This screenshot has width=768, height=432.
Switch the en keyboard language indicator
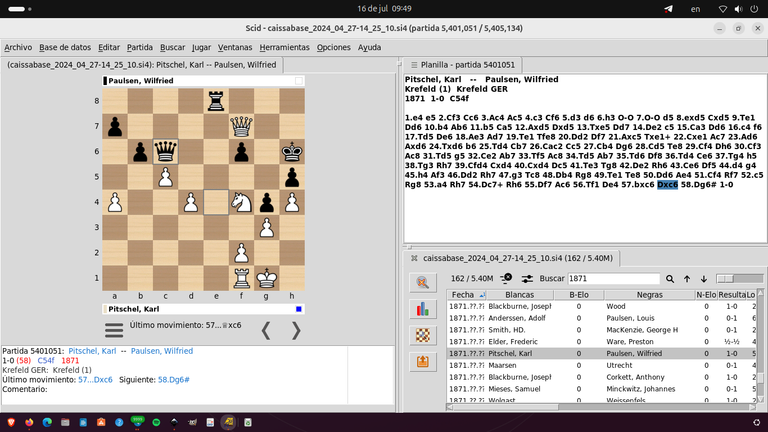coord(695,9)
